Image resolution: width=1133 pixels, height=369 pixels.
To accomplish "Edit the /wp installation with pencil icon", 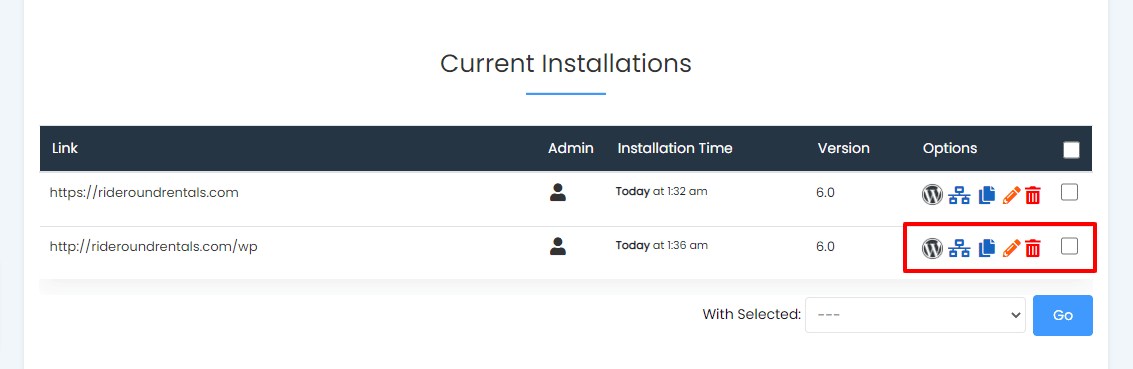I will (x=1012, y=249).
